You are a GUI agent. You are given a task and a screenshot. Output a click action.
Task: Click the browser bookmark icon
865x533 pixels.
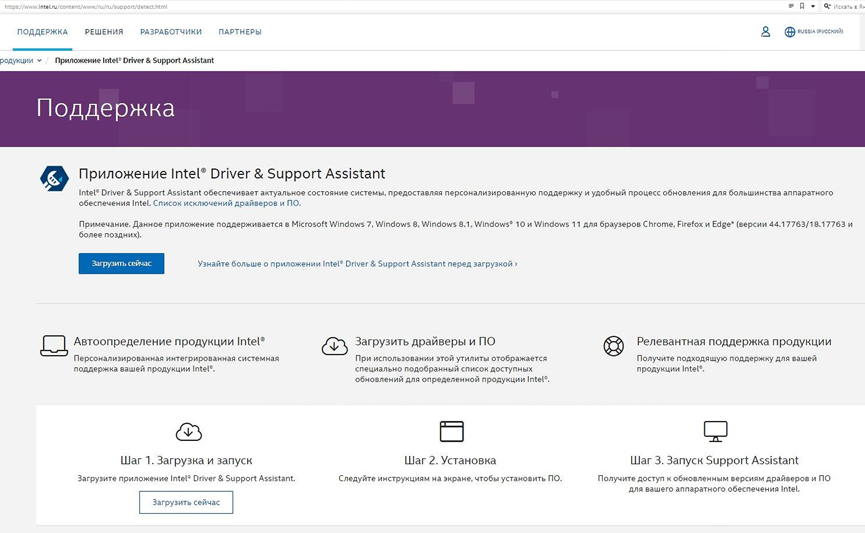(802, 7)
